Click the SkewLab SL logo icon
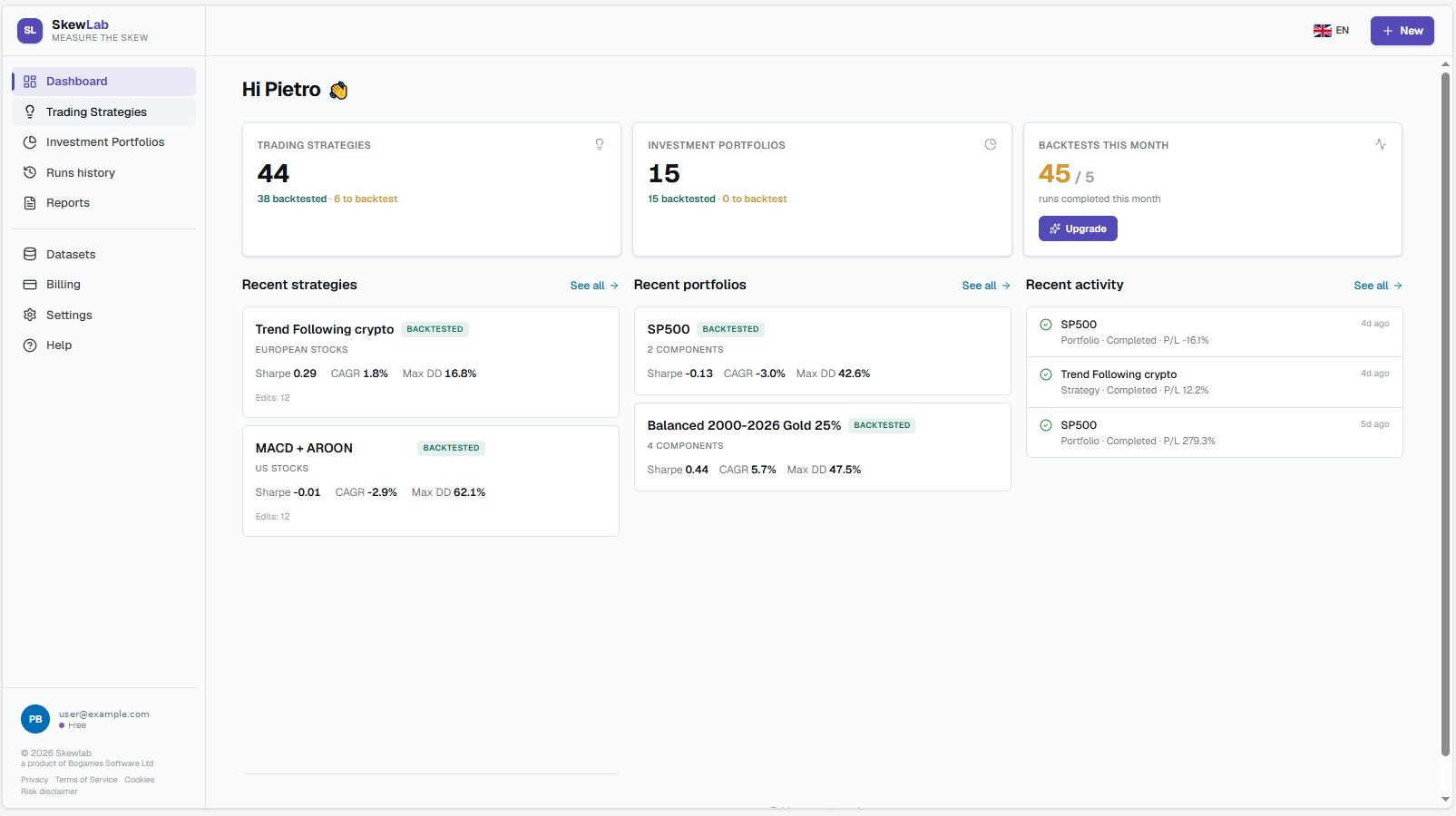Image resolution: width=1456 pixels, height=816 pixels. coord(30,31)
